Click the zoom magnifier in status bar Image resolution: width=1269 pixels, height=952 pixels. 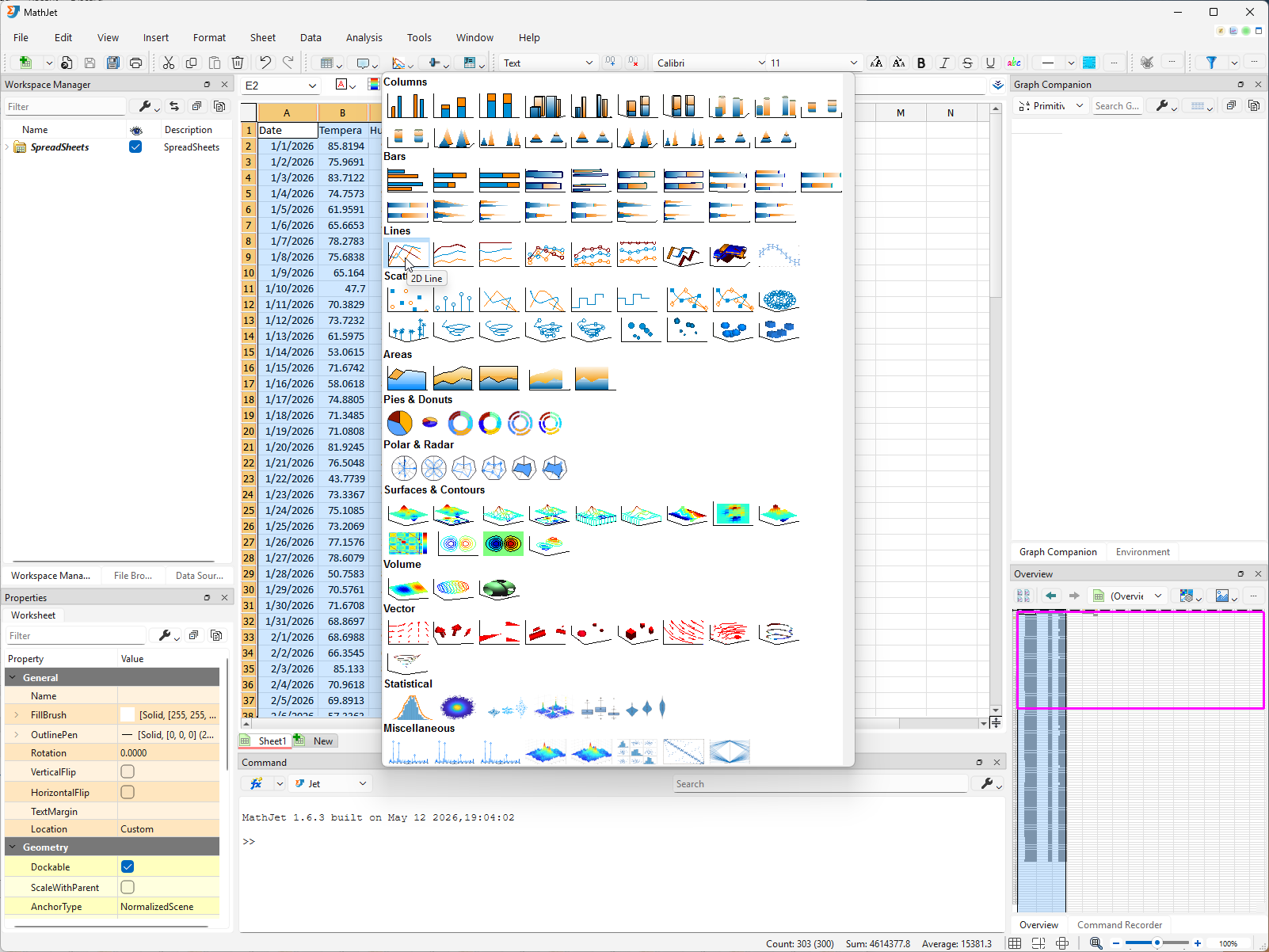[1096, 943]
